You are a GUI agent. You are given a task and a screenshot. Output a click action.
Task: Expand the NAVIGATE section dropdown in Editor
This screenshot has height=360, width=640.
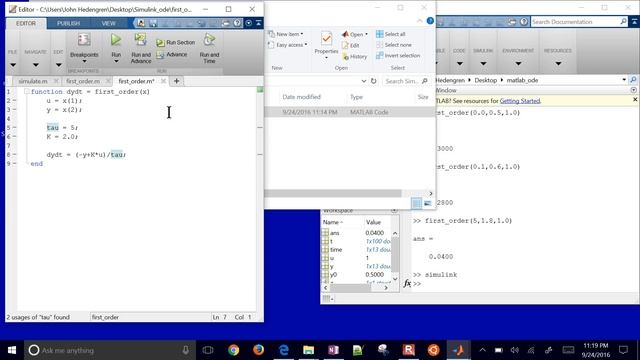tap(36, 65)
